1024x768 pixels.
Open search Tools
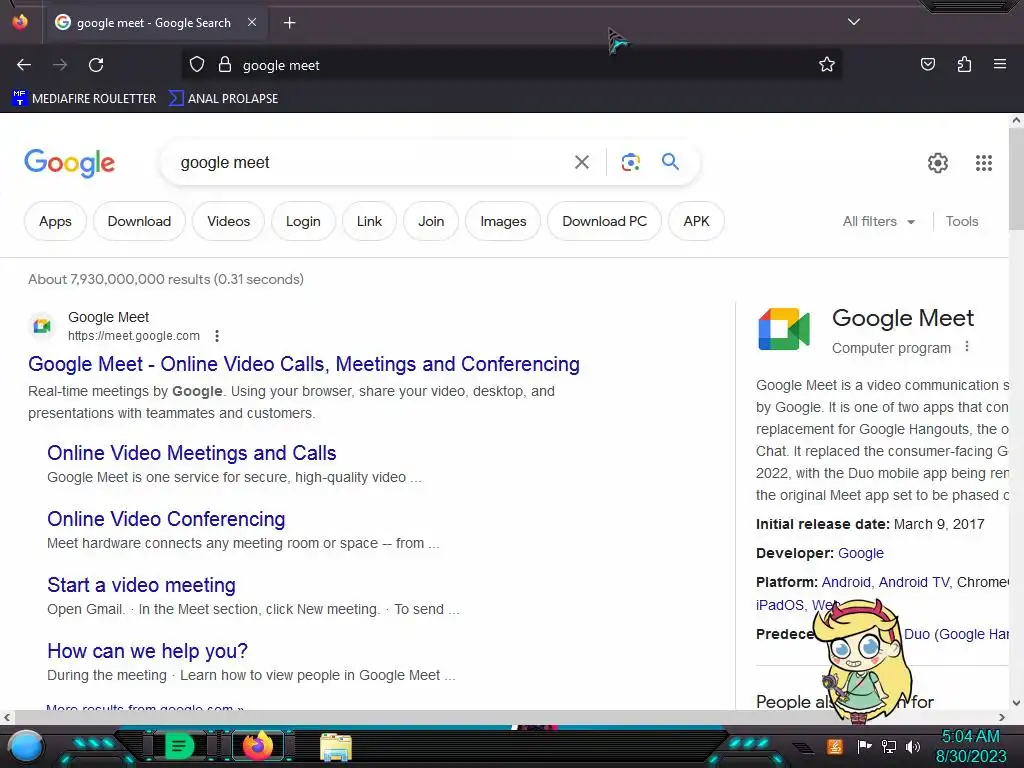click(x=961, y=221)
